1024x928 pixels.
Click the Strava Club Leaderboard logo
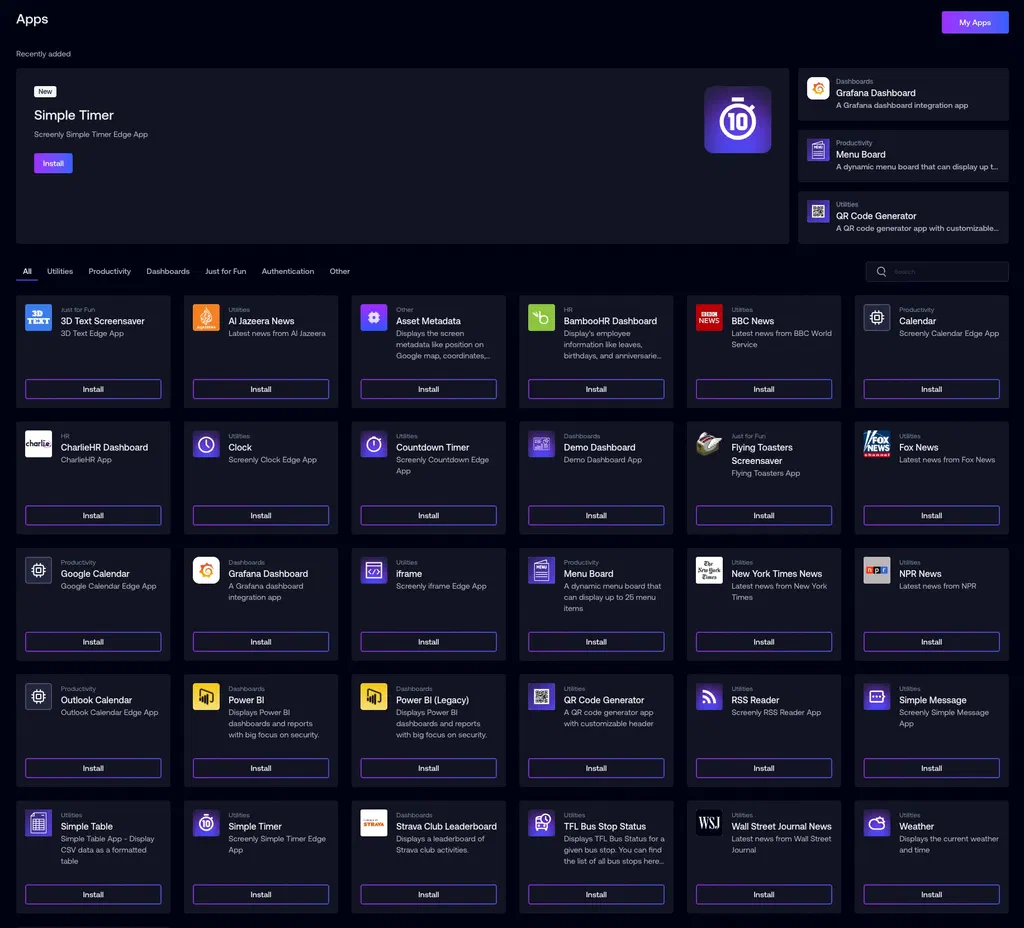[374, 823]
